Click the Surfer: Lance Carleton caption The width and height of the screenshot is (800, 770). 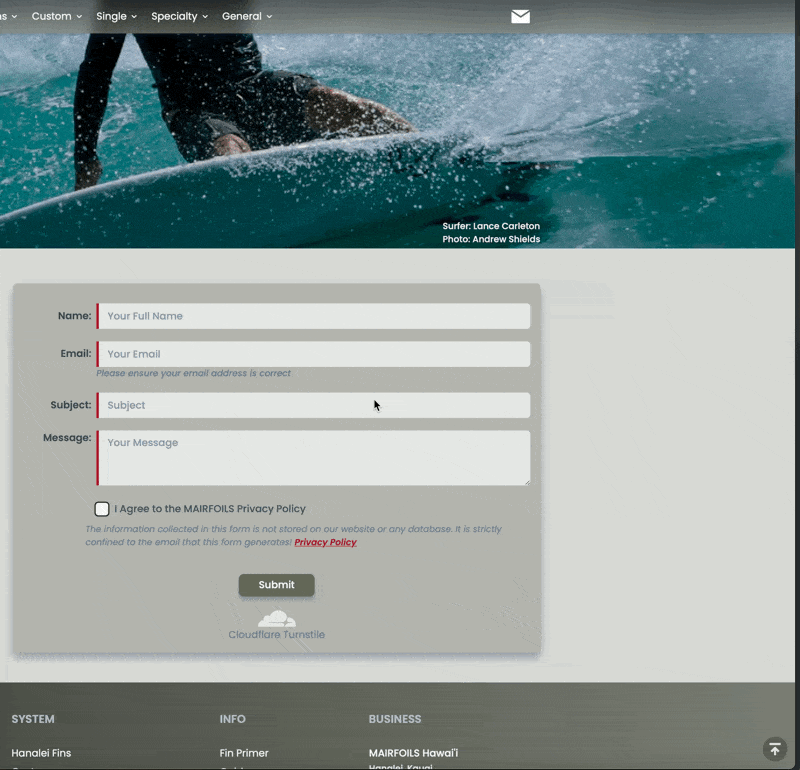[491, 226]
